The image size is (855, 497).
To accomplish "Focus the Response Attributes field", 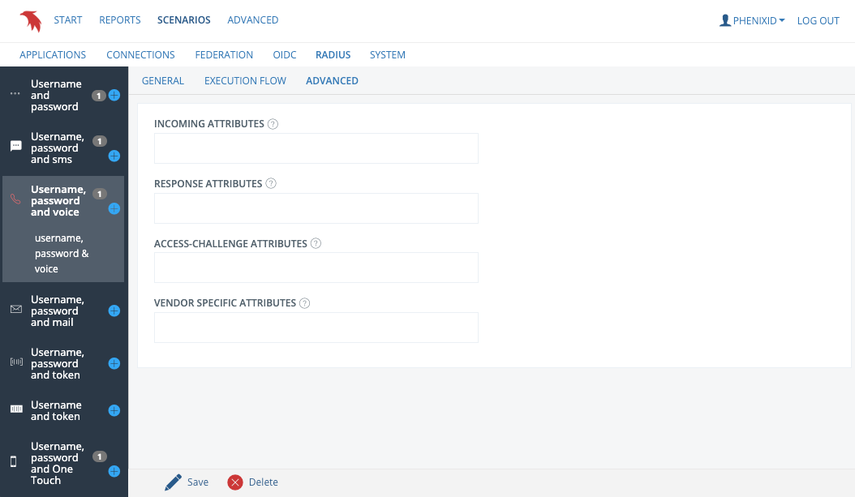I will [x=316, y=208].
